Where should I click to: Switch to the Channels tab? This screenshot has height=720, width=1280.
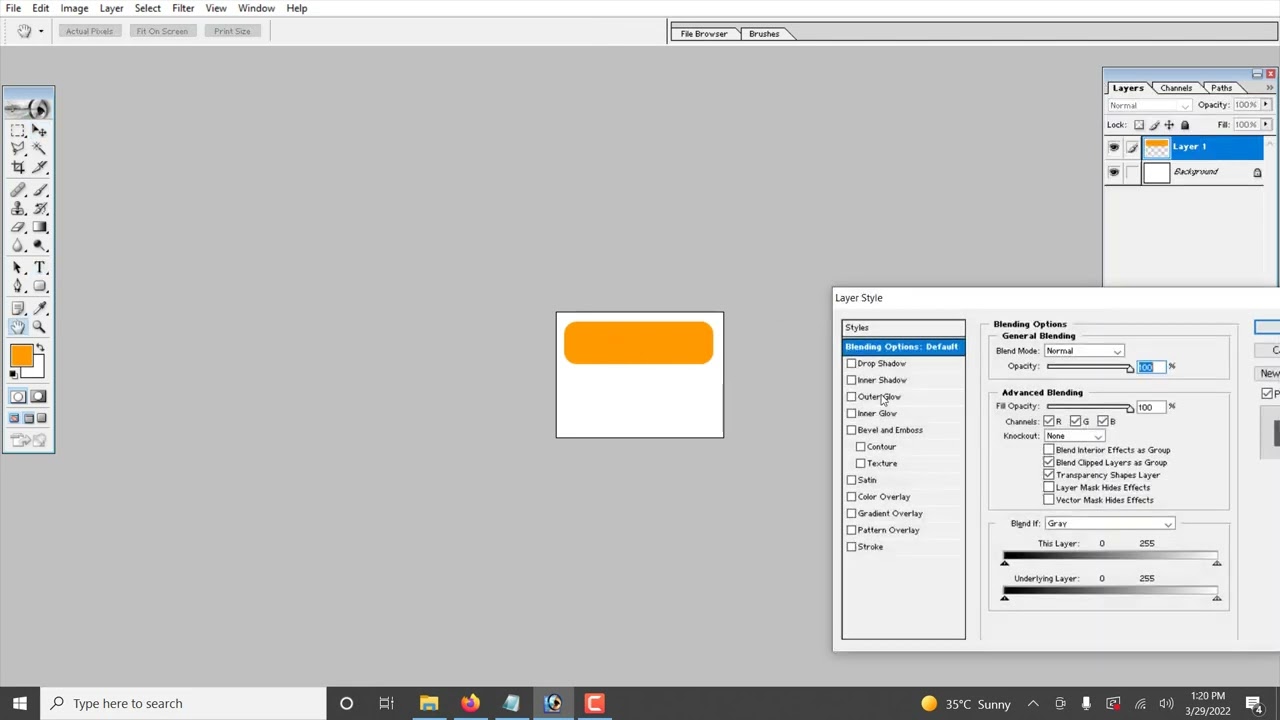(1176, 88)
